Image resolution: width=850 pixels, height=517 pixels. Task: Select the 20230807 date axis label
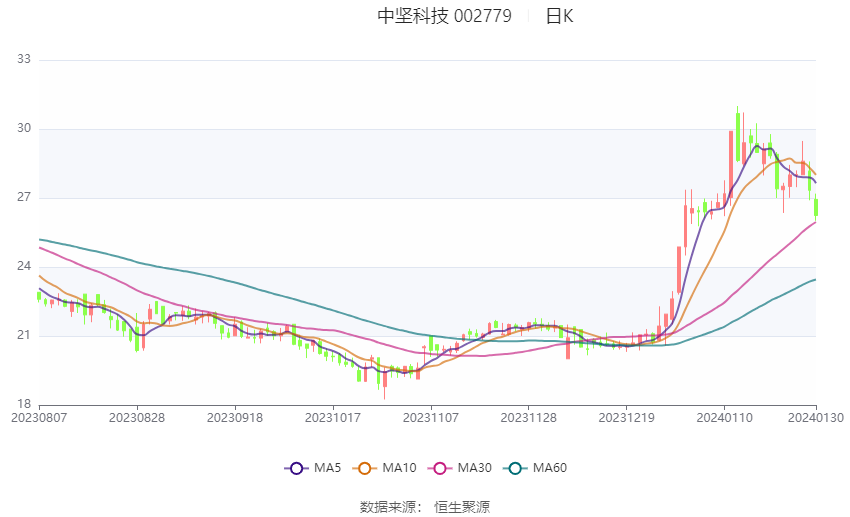(39, 418)
